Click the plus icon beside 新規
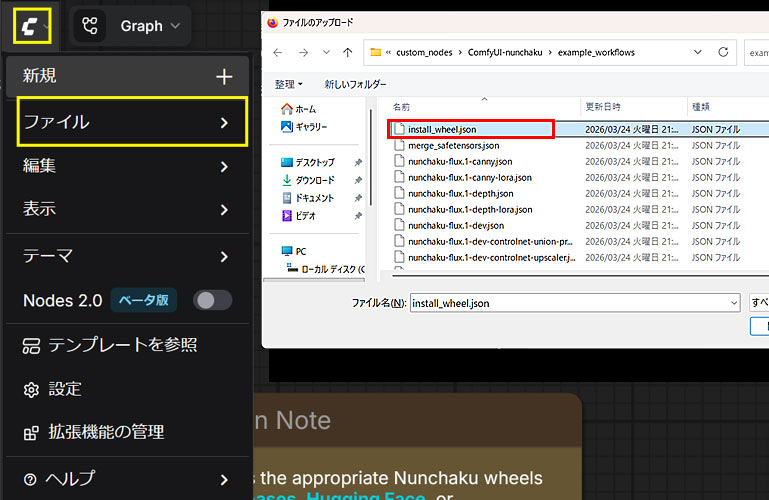 tap(224, 77)
